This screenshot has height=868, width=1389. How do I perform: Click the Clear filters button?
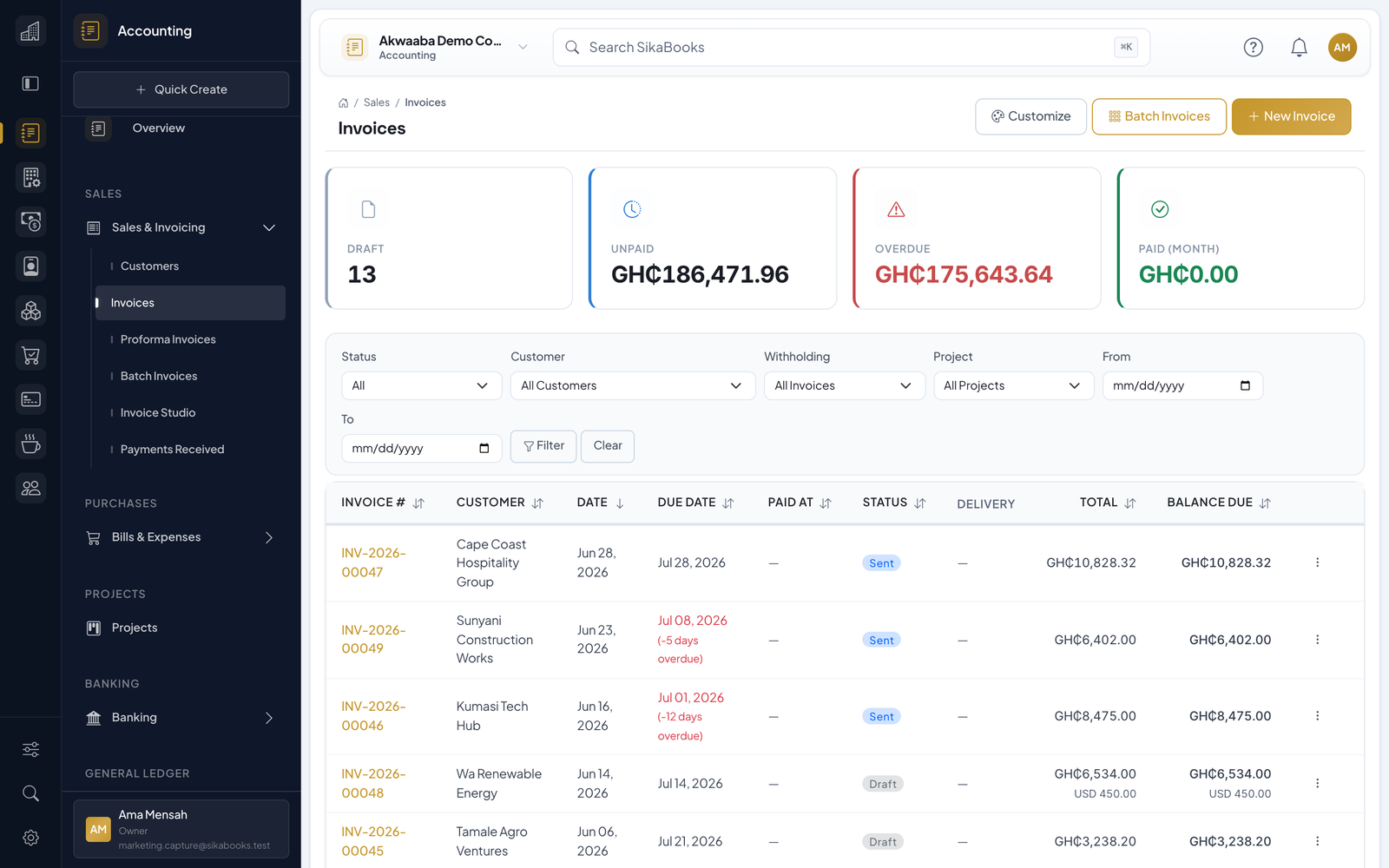click(x=608, y=446)
